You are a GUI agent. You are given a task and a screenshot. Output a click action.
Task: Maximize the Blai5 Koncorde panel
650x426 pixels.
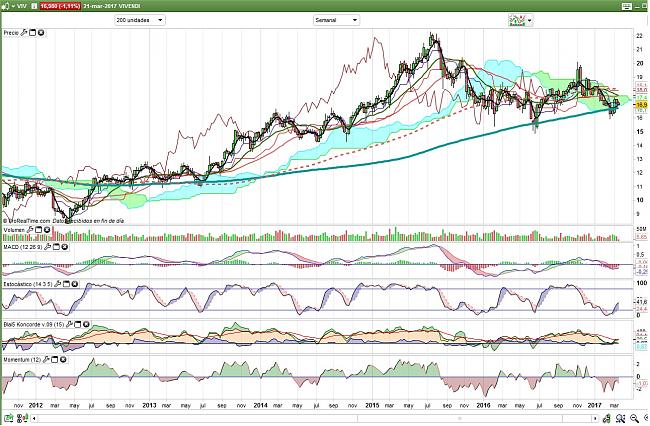point(78,324)
